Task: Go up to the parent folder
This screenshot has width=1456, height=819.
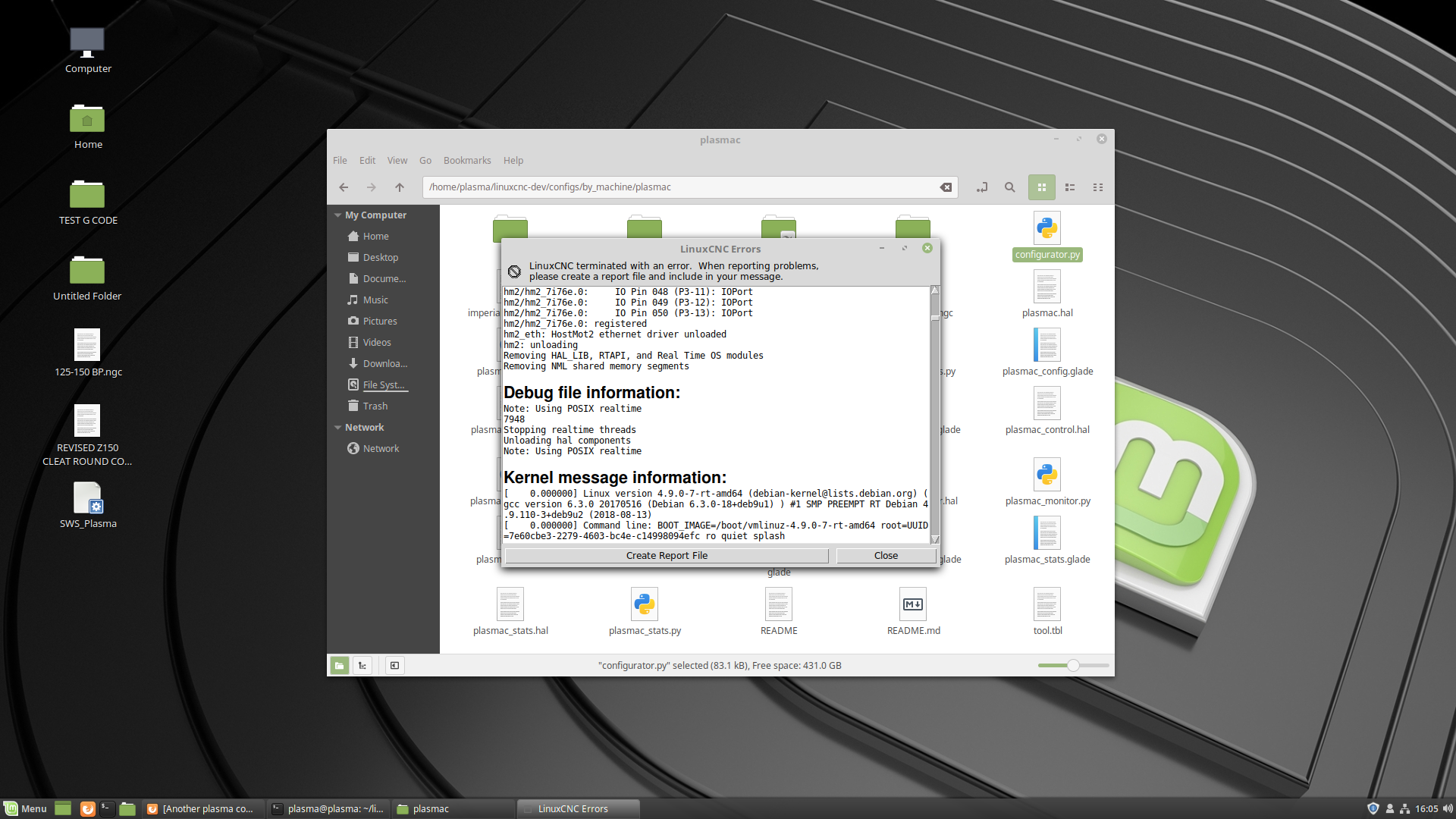Action: (400, 187)
